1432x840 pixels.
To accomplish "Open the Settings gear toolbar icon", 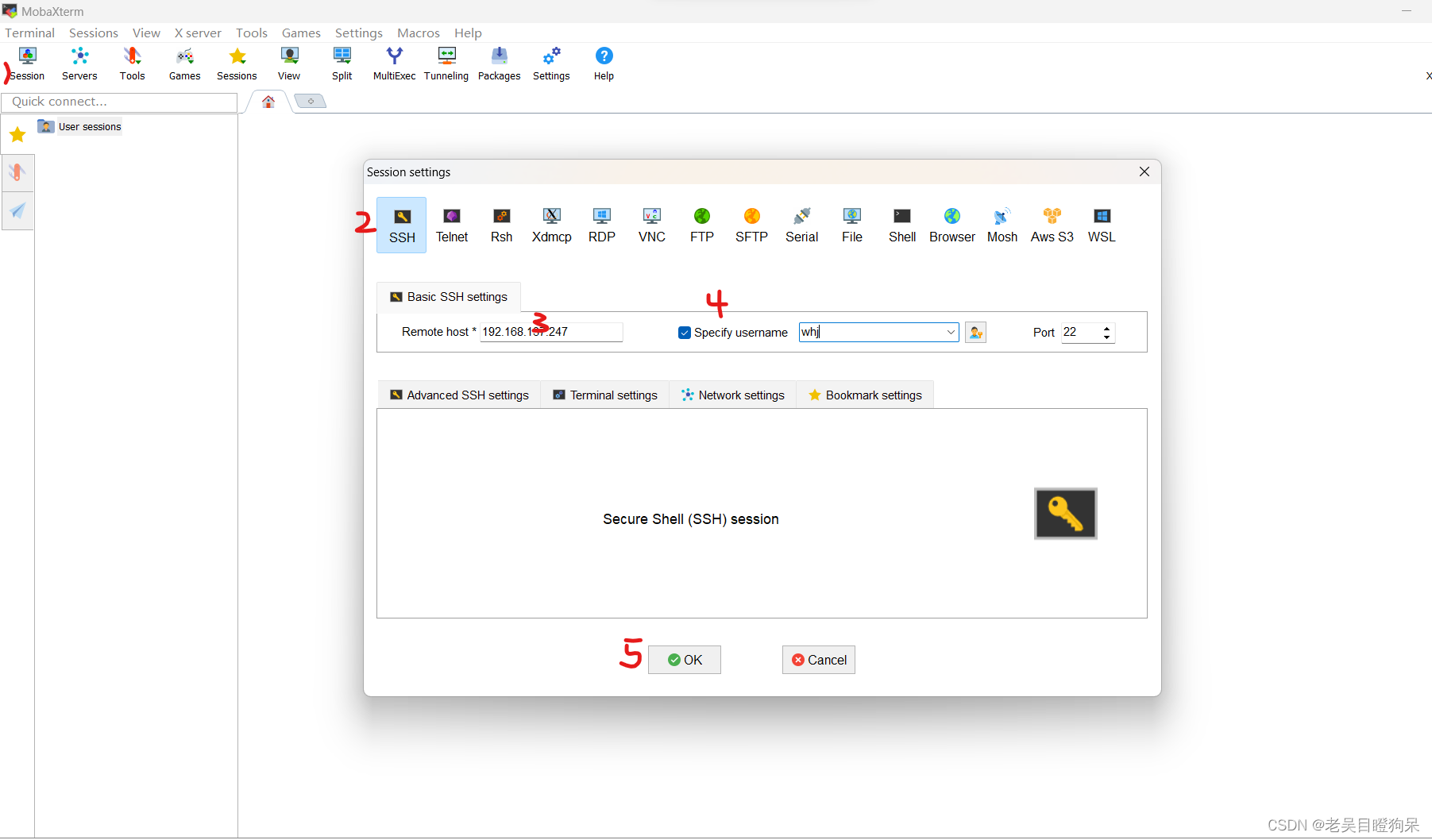I will (551, 64).
